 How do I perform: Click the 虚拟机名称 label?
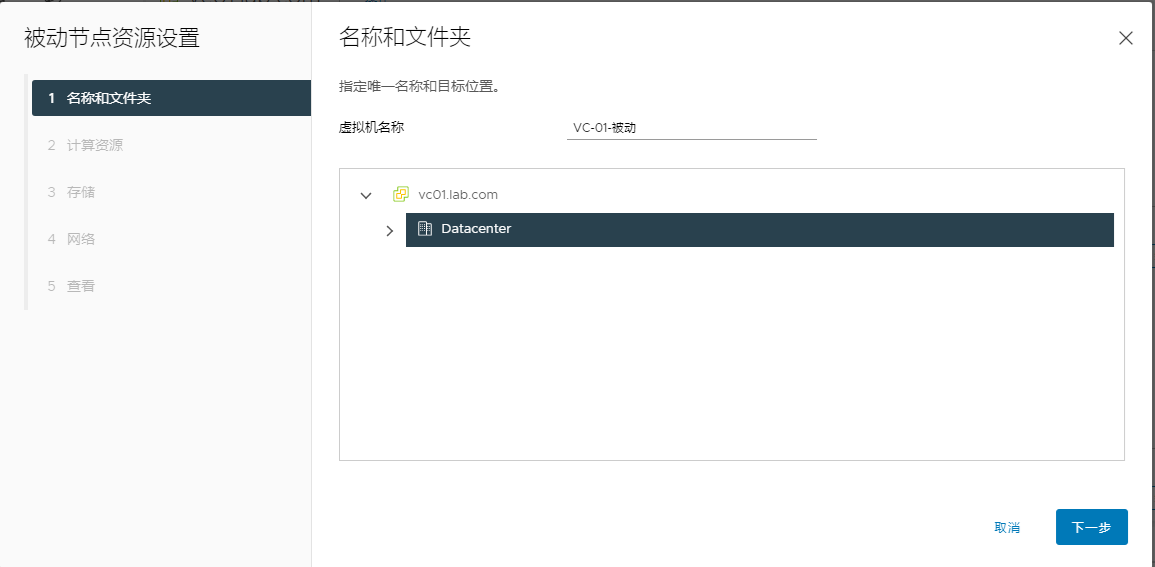coord(371,127)
